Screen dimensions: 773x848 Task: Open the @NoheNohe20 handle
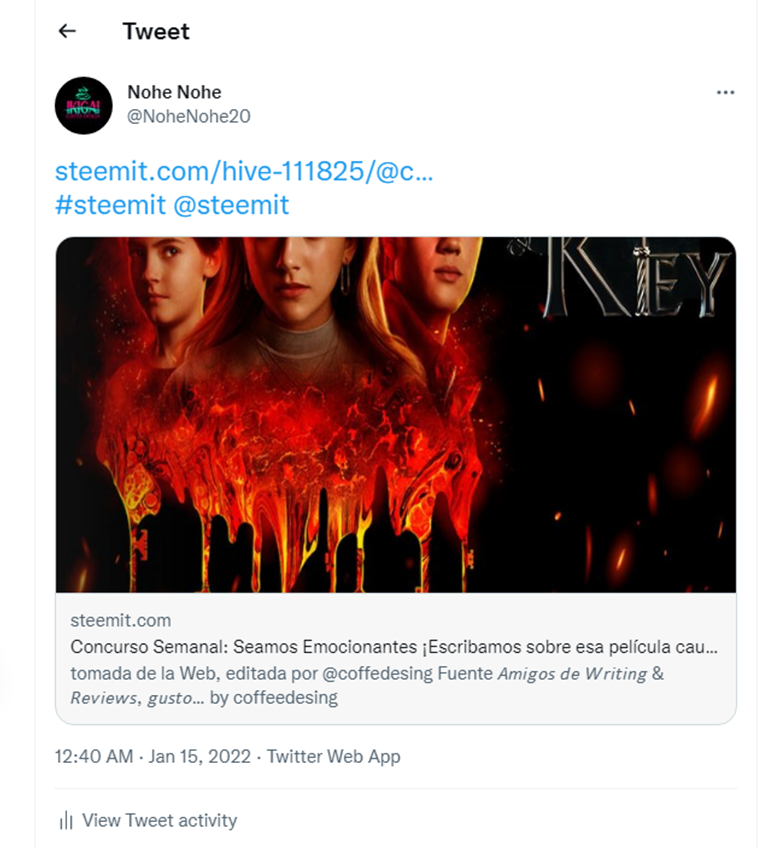(189, 116)
